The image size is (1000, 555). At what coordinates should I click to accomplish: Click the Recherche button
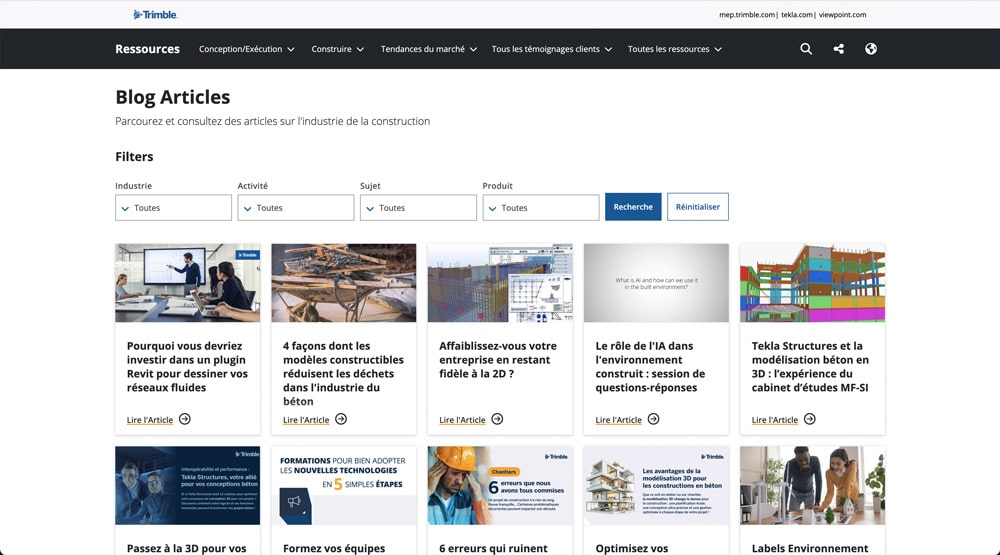tap(633, 207)
